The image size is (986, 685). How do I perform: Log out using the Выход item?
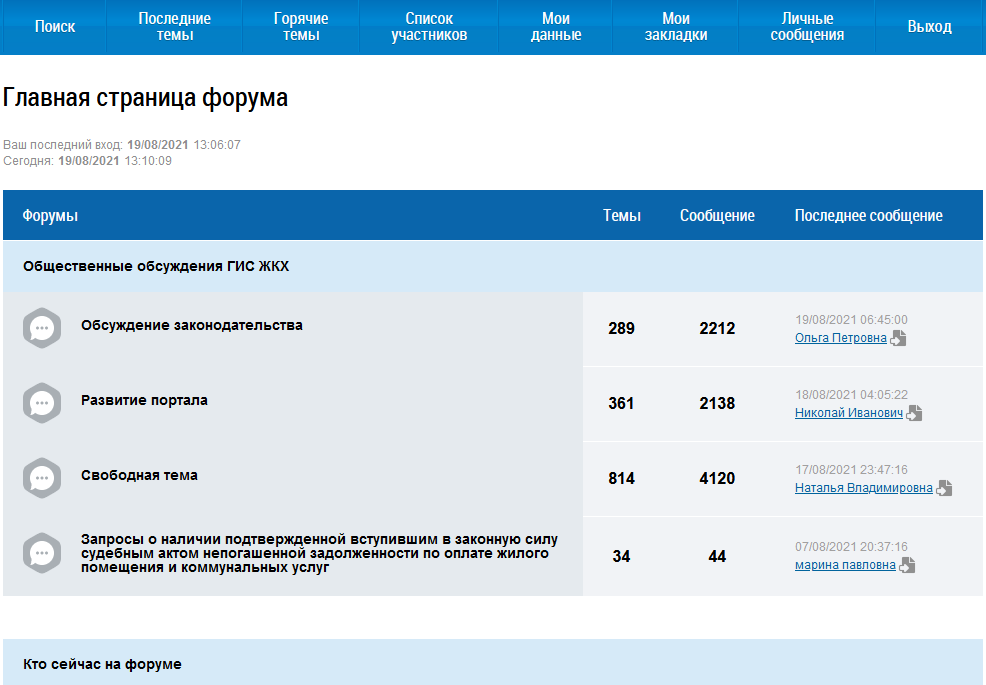[929, 27]
